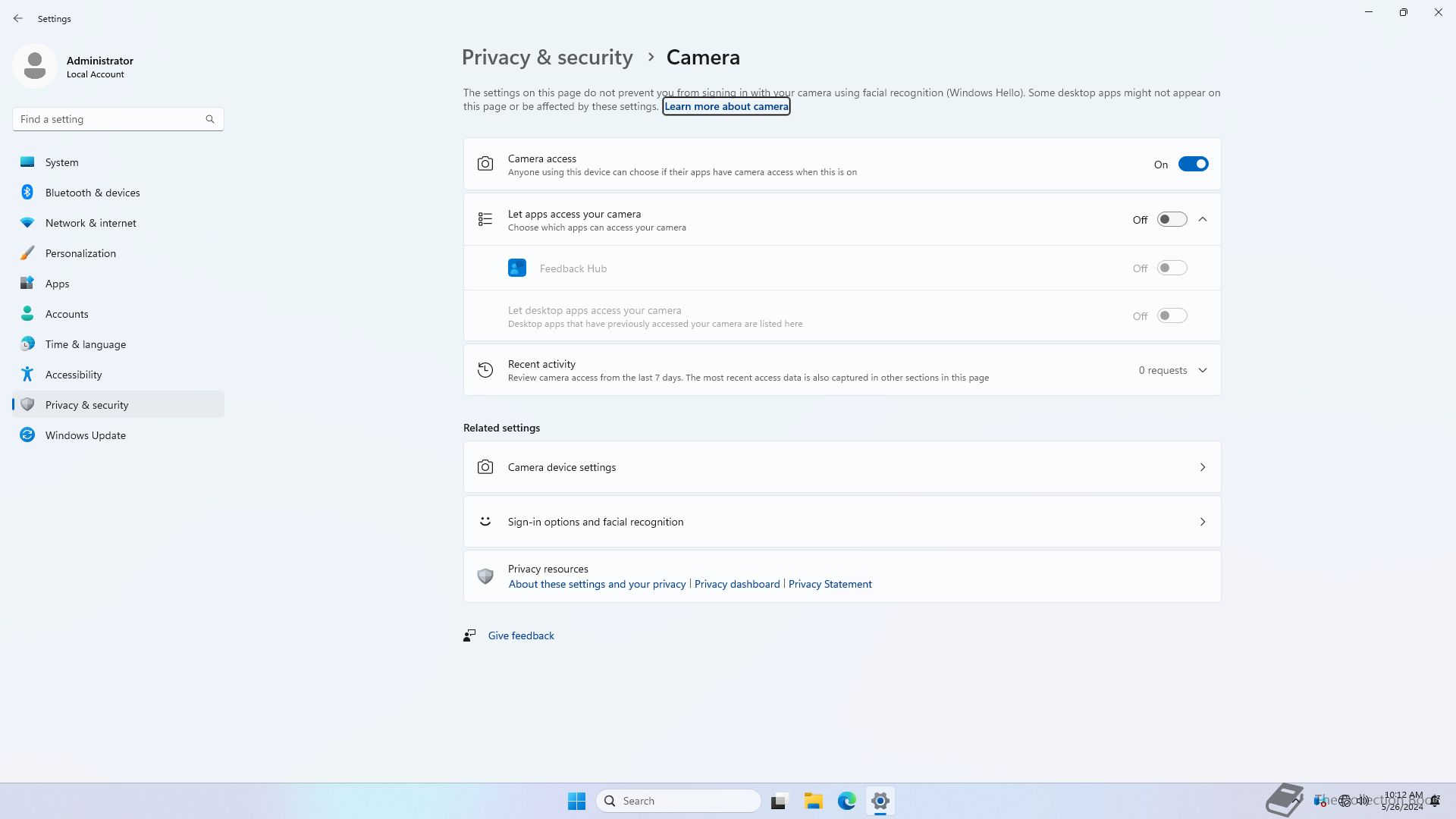Click the Privacy dashboard link
The image size is (1456, 819).
737,585
